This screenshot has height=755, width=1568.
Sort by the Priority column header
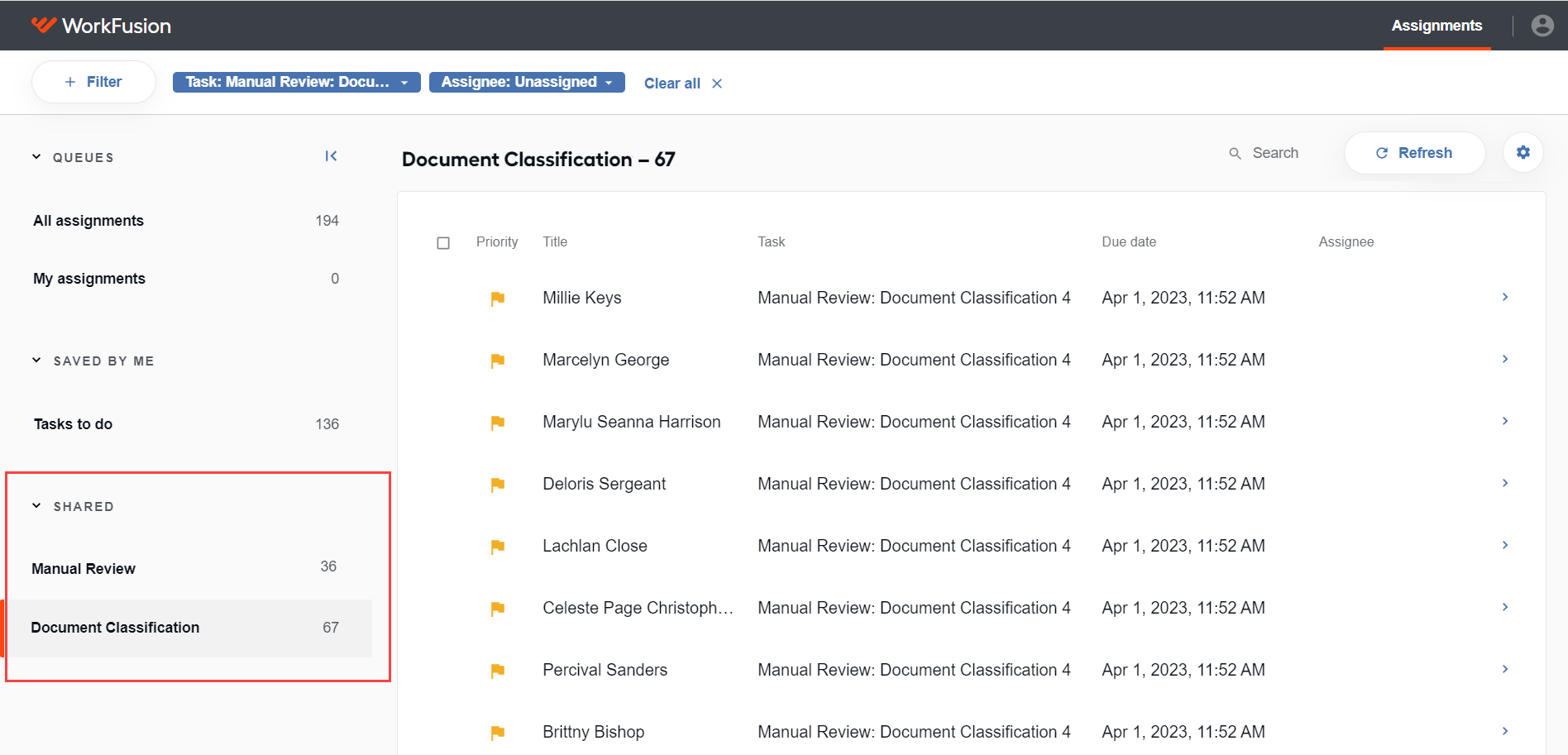[497, 242]
